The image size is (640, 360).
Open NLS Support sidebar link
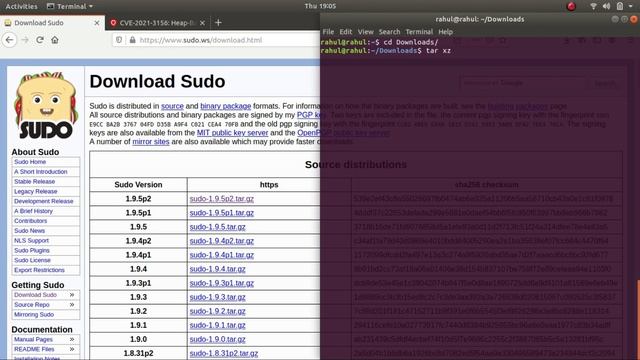pyautogui.click(x=31, y=240)
